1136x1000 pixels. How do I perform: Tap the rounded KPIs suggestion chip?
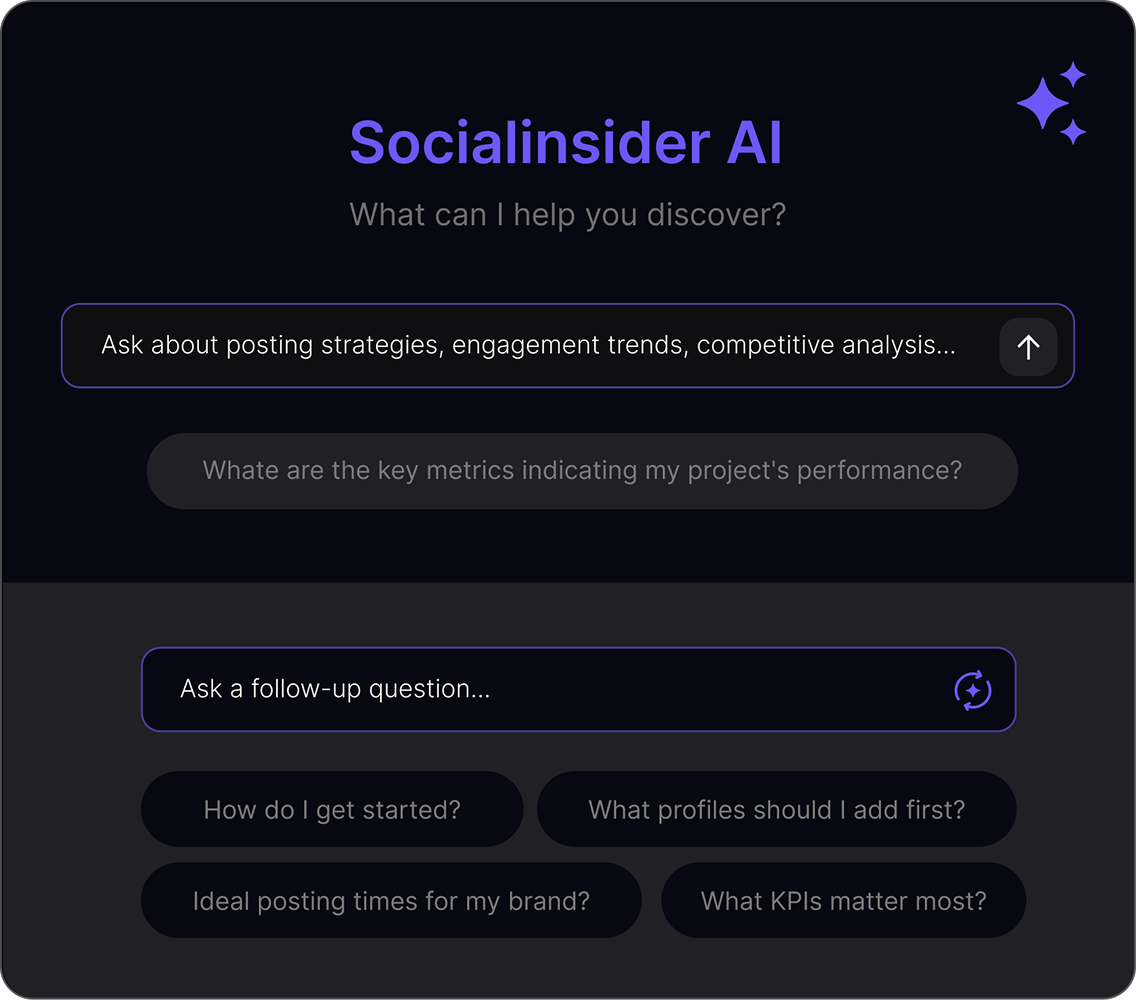coord(844,900)
